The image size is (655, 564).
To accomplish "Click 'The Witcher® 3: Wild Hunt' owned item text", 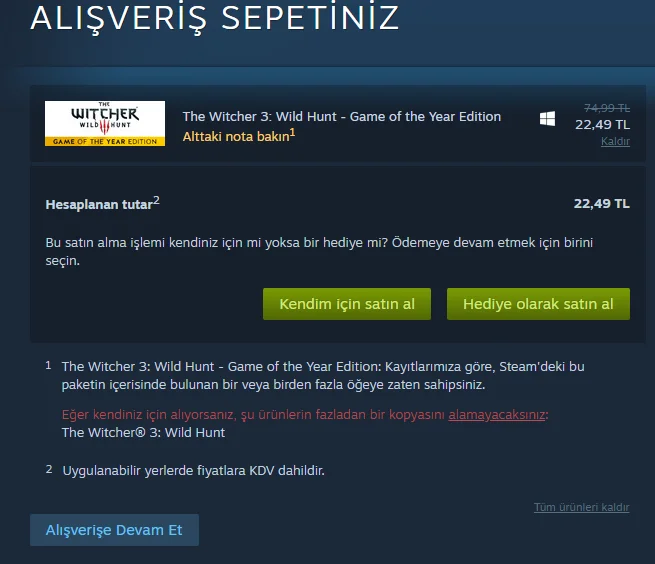I will coord(143,432).
